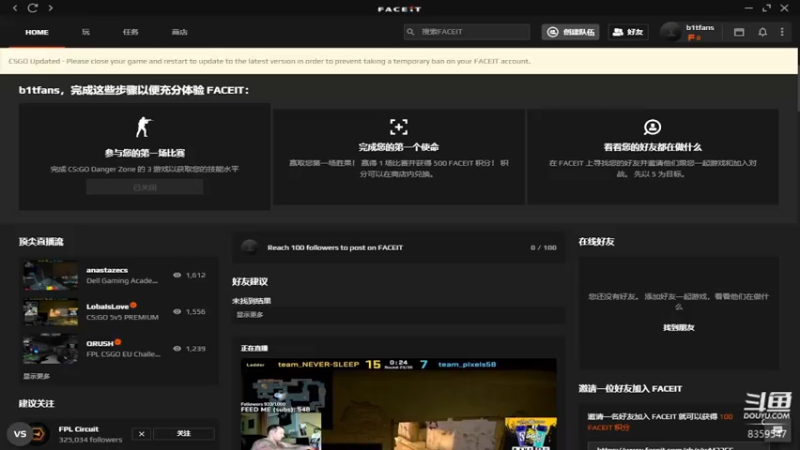The image size is (800, 450).
Task: Open the FPL Circuit name
Action: [79, 429]
